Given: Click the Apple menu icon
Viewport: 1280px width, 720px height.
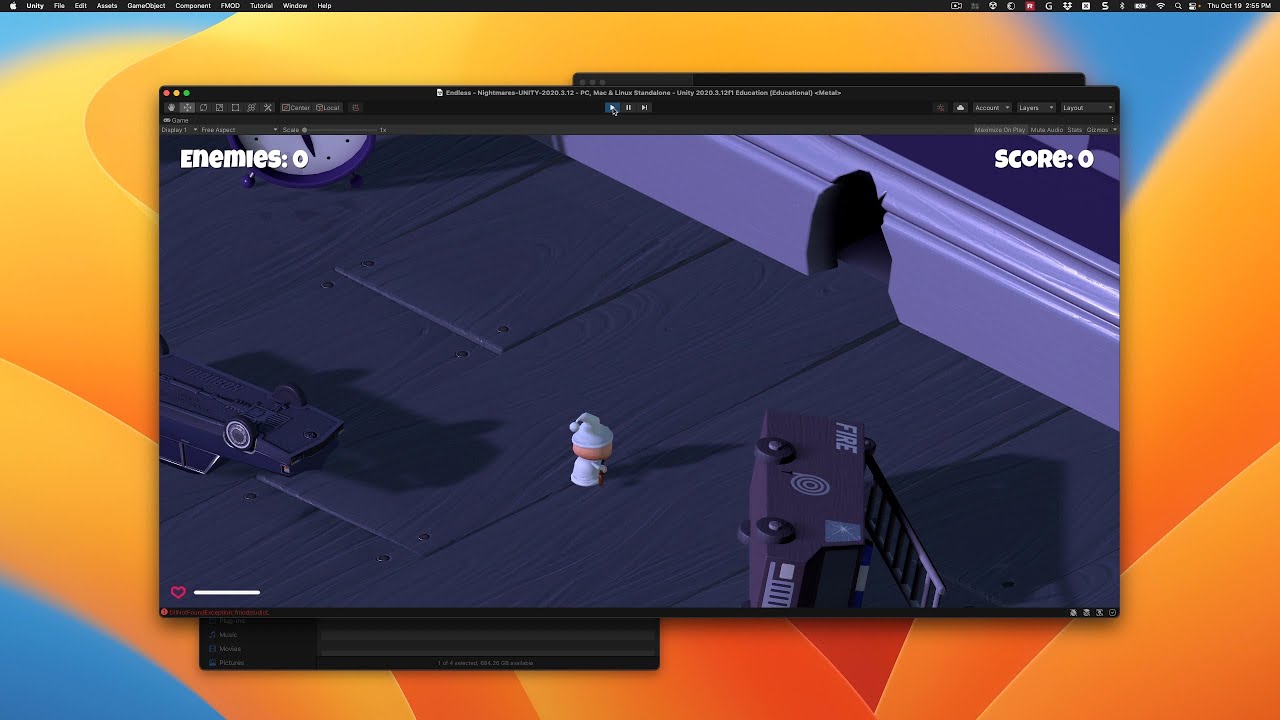Looking at the screenshot, I should (x=13, y=6).
